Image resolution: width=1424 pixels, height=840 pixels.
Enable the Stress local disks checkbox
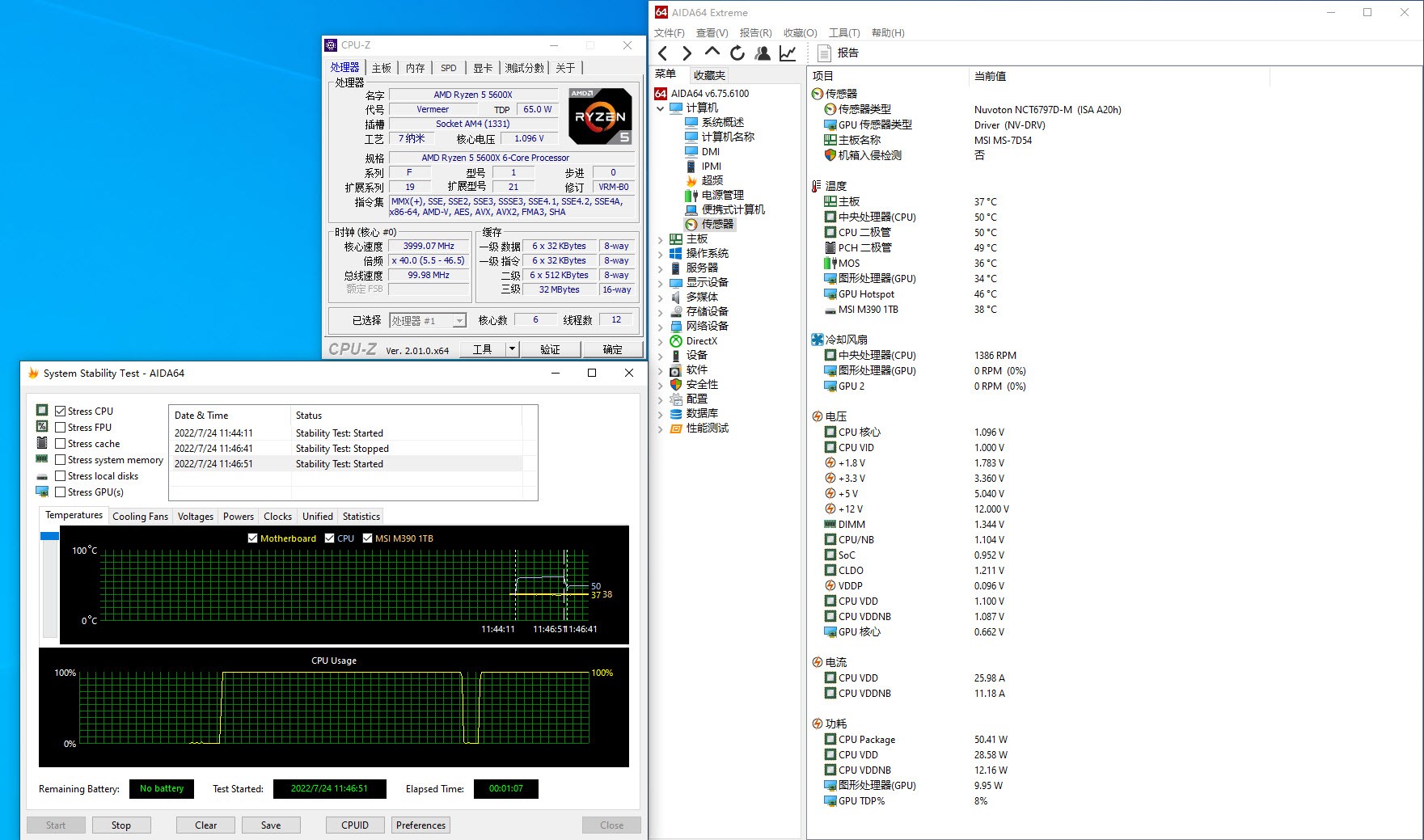click(60, 475)
